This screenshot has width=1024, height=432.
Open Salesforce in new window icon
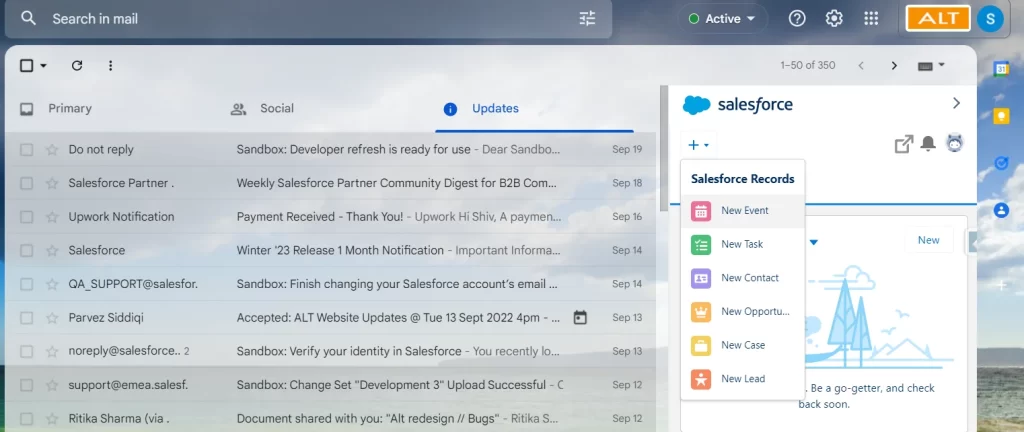click(903, 144)
